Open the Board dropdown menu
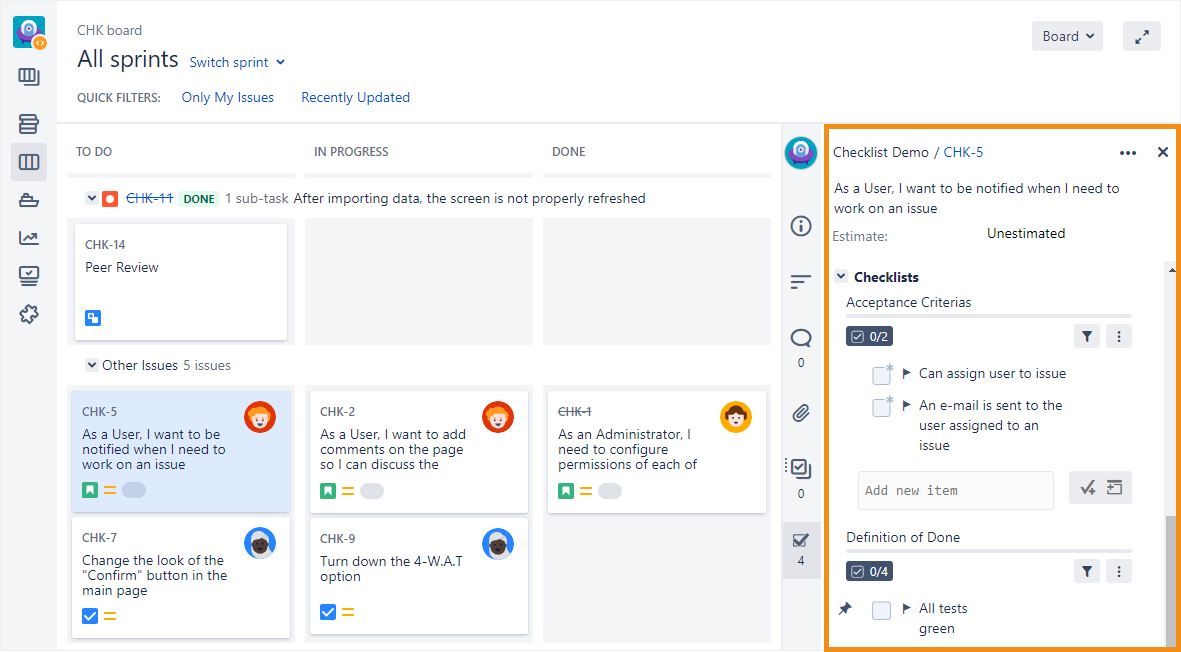1181x652 pixels. 1066,36
